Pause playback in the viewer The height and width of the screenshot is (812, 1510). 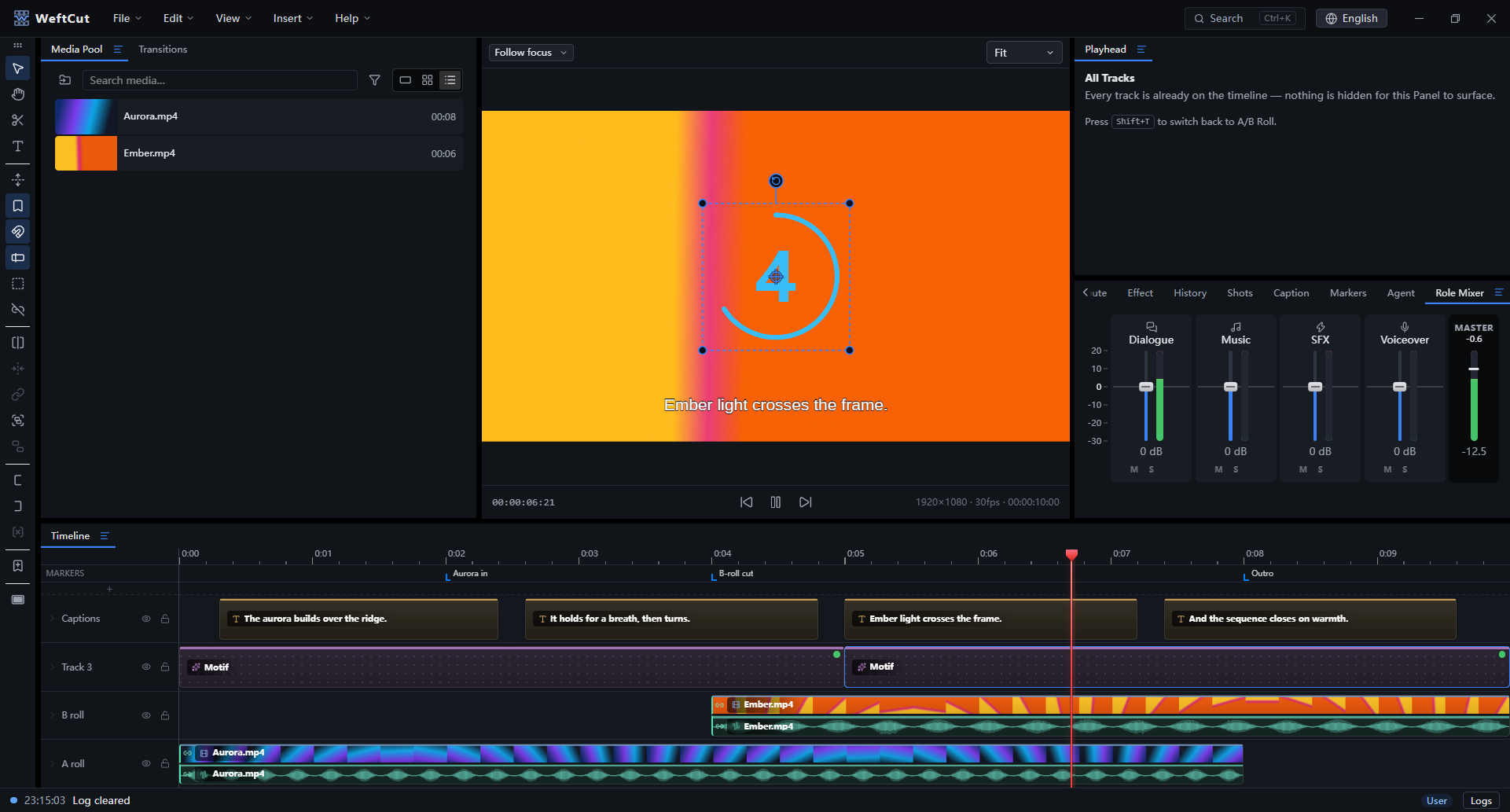776,502
